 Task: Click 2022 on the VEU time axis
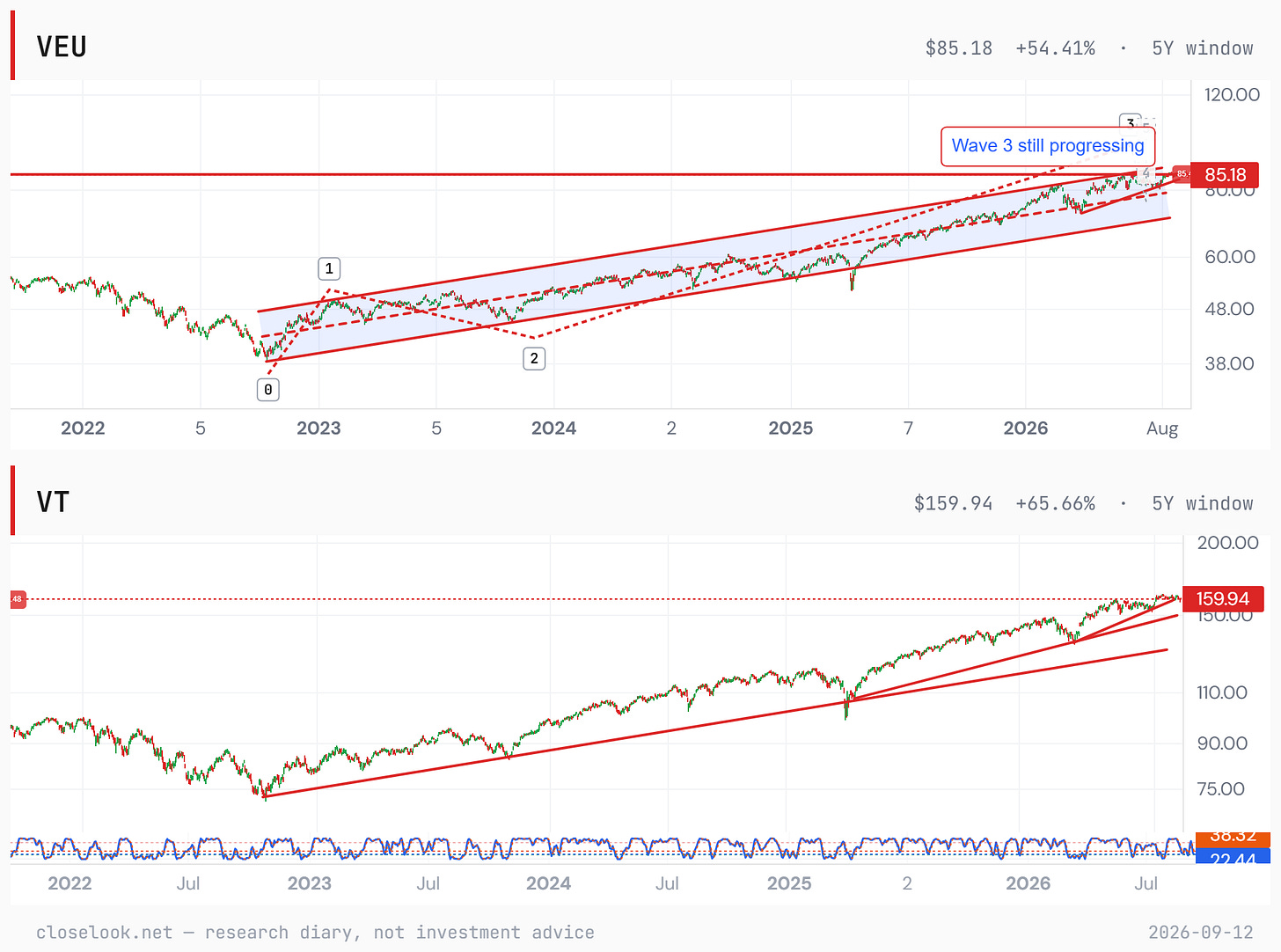(83, 428)
